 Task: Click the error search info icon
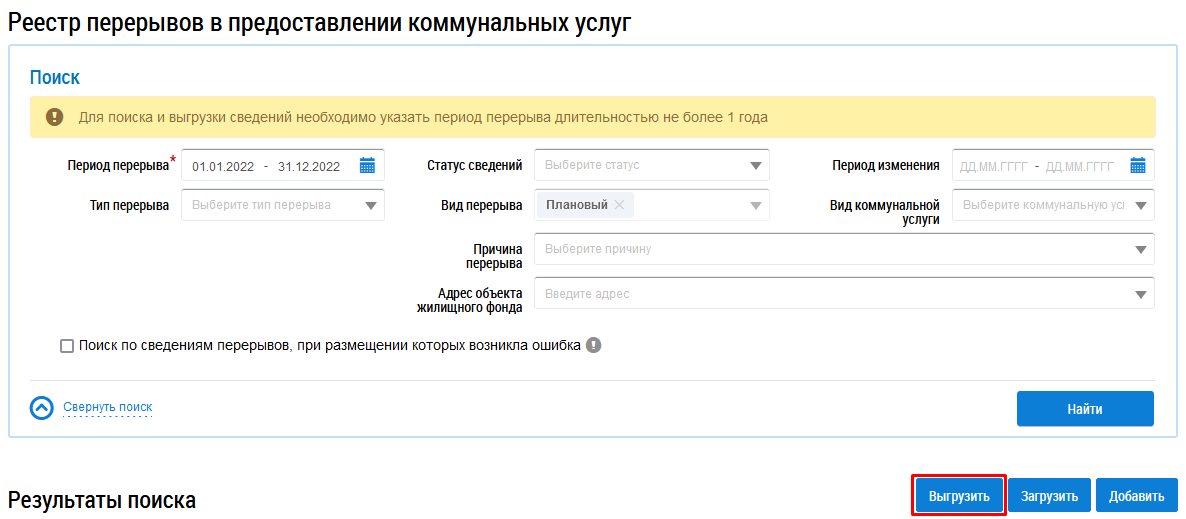point(594,346)
